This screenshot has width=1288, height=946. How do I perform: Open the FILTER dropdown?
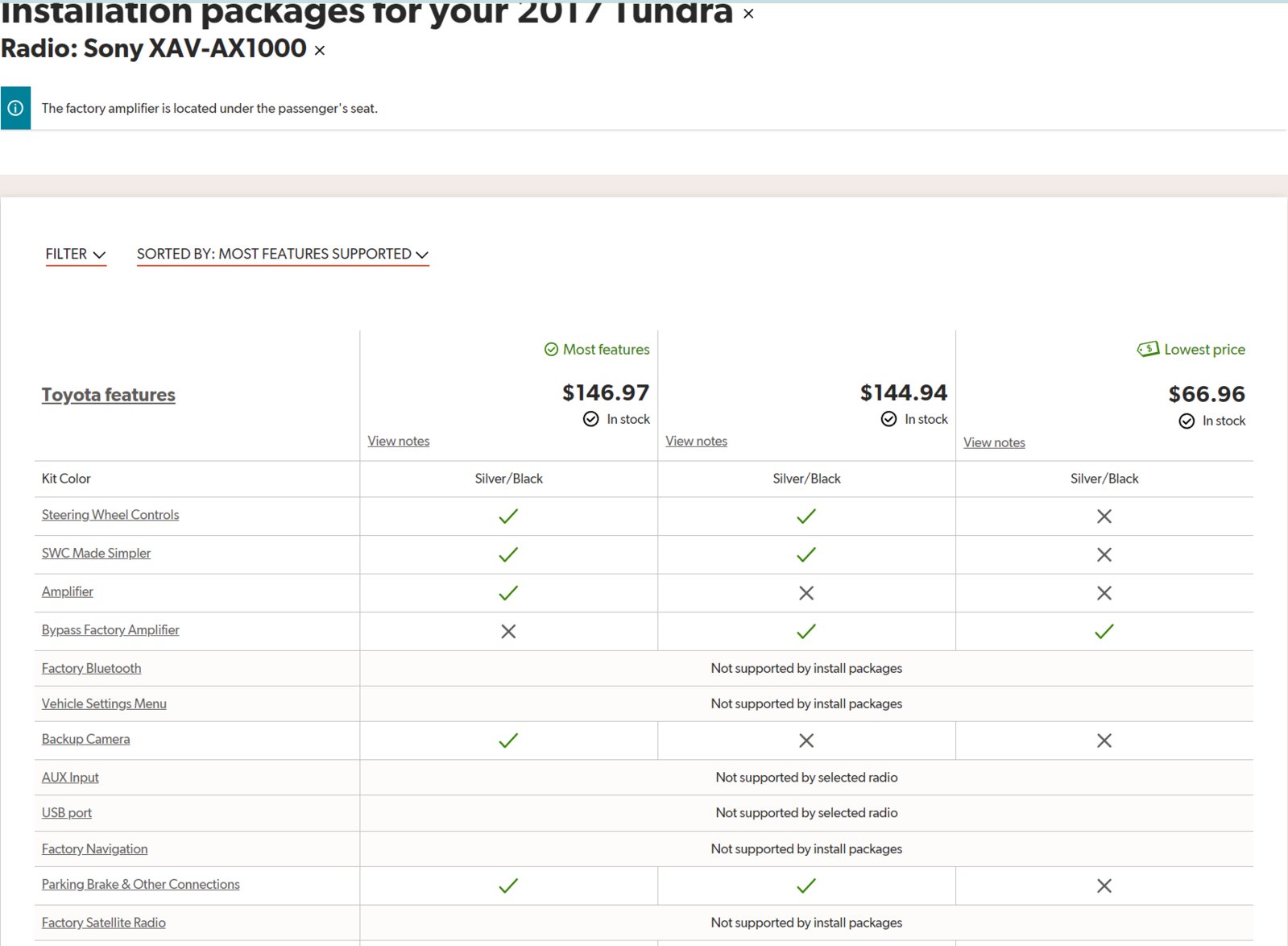[x=76, y=254]
